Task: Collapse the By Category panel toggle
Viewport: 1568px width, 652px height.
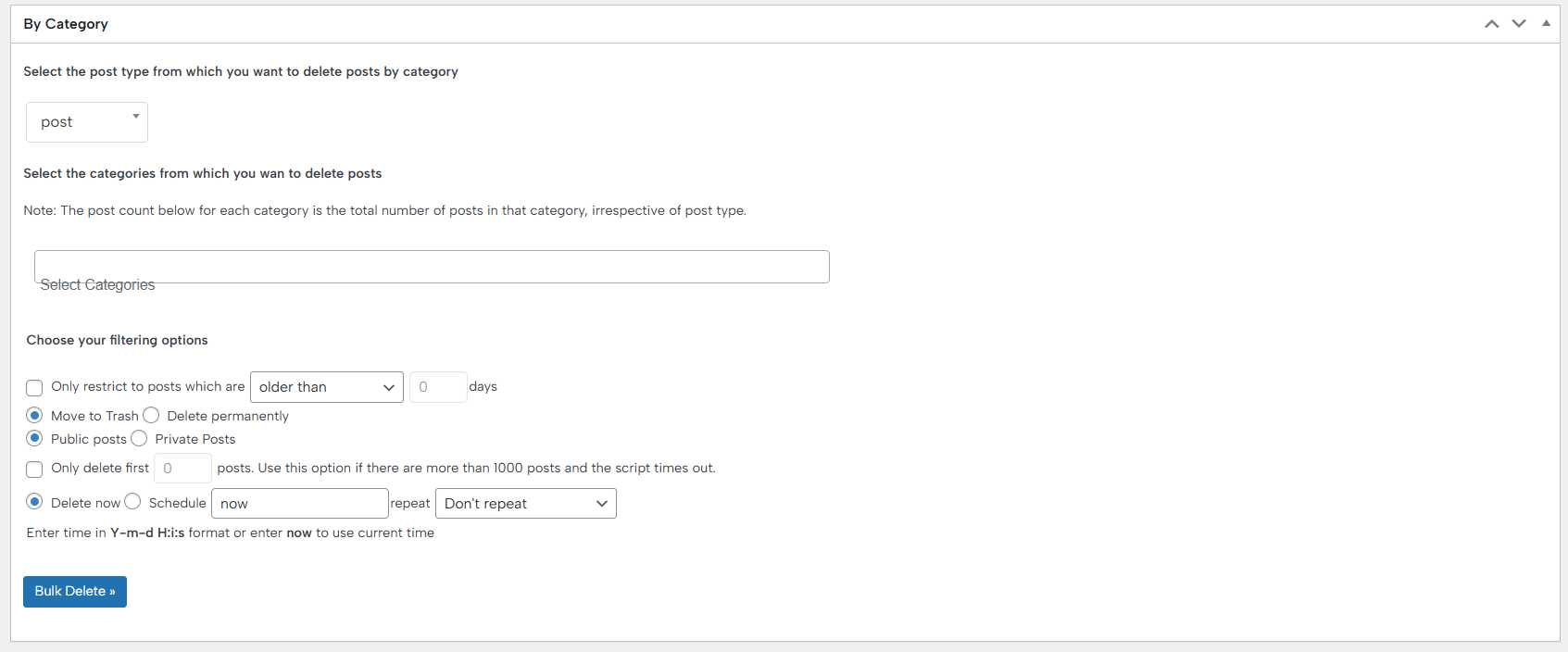Action: pos(1546,24)
